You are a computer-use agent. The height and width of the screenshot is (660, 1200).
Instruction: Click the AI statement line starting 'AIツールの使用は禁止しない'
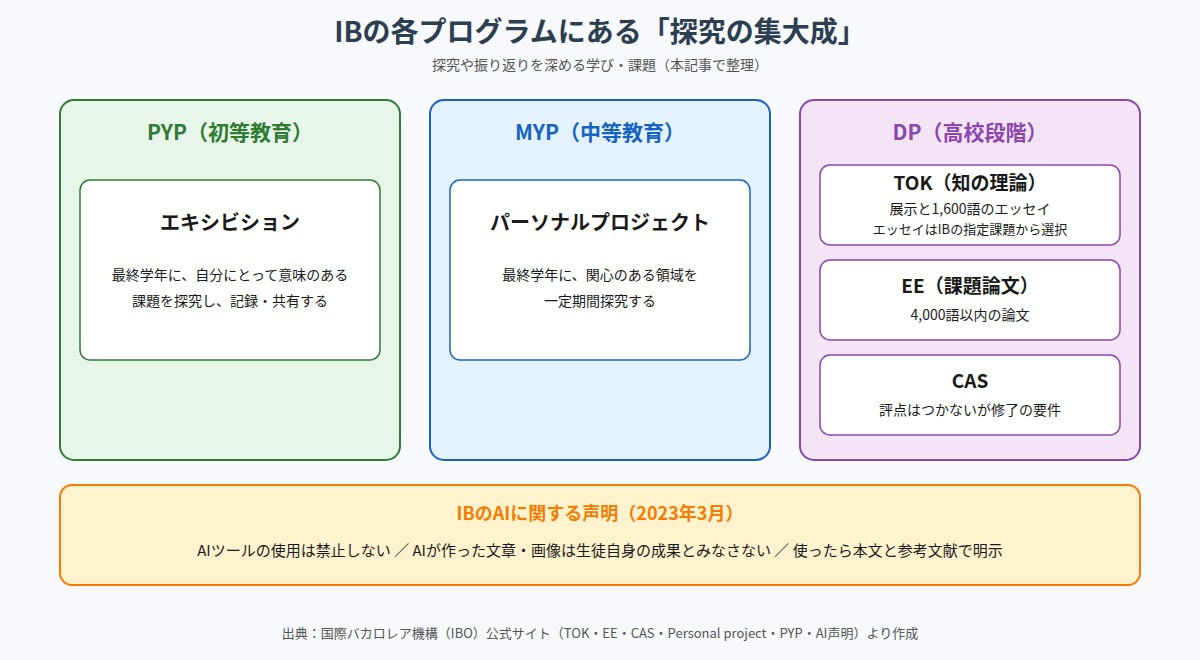coord(600,551)
